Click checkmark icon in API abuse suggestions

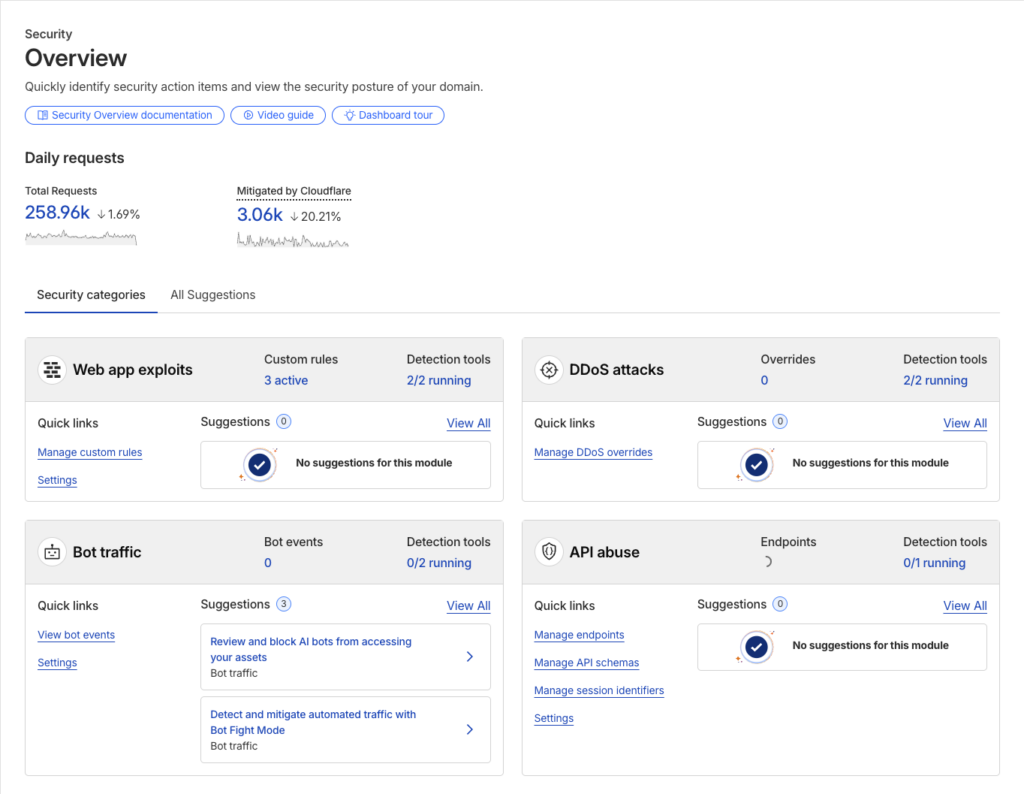(756, 647)
